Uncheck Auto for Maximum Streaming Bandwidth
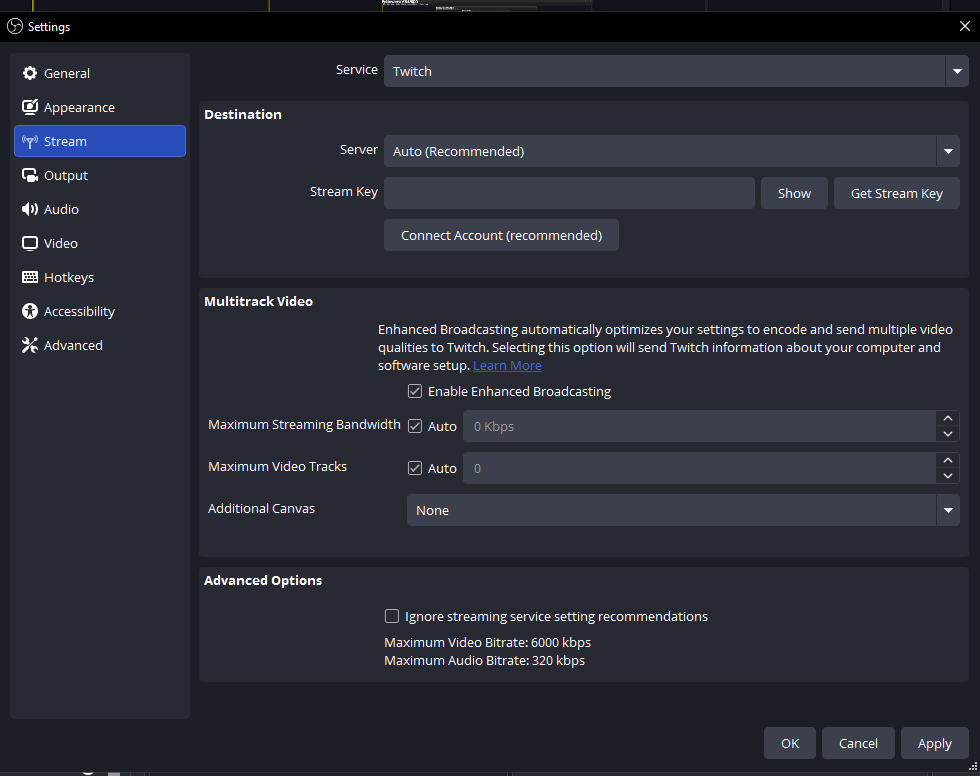Viewport: 980px width, 776px height. [x=414, y=425]
